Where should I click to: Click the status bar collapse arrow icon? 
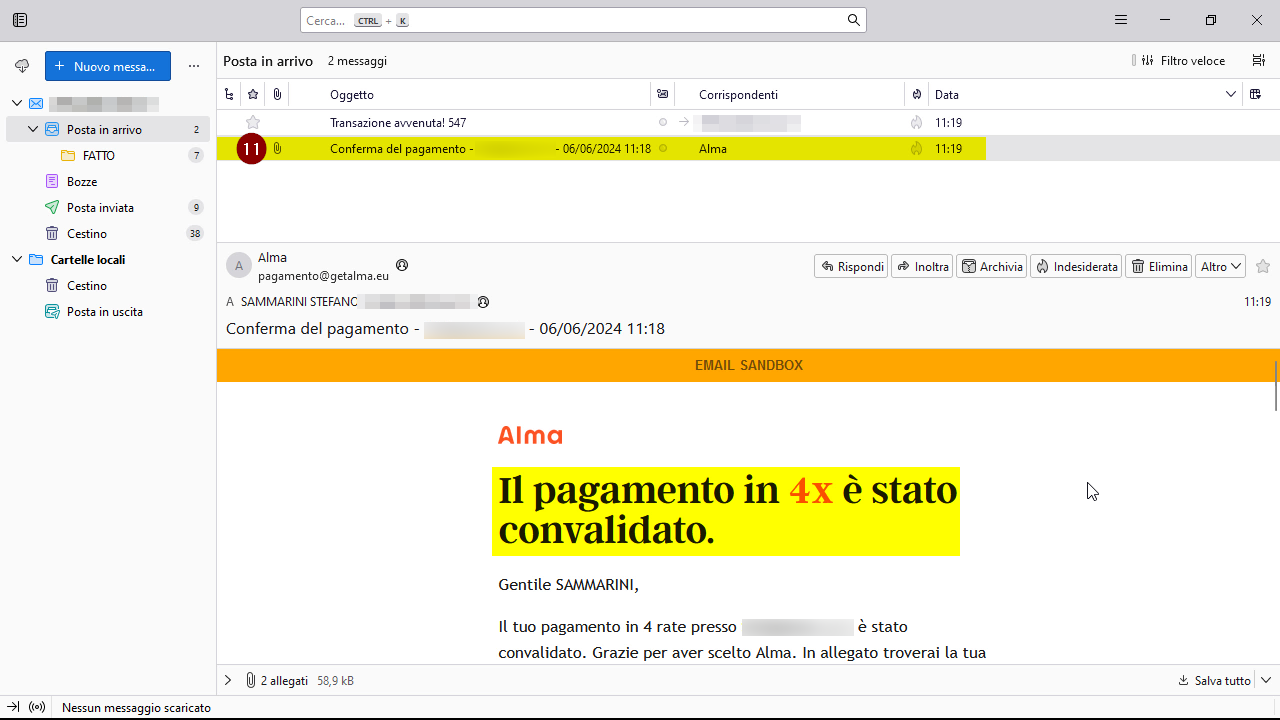14,707
